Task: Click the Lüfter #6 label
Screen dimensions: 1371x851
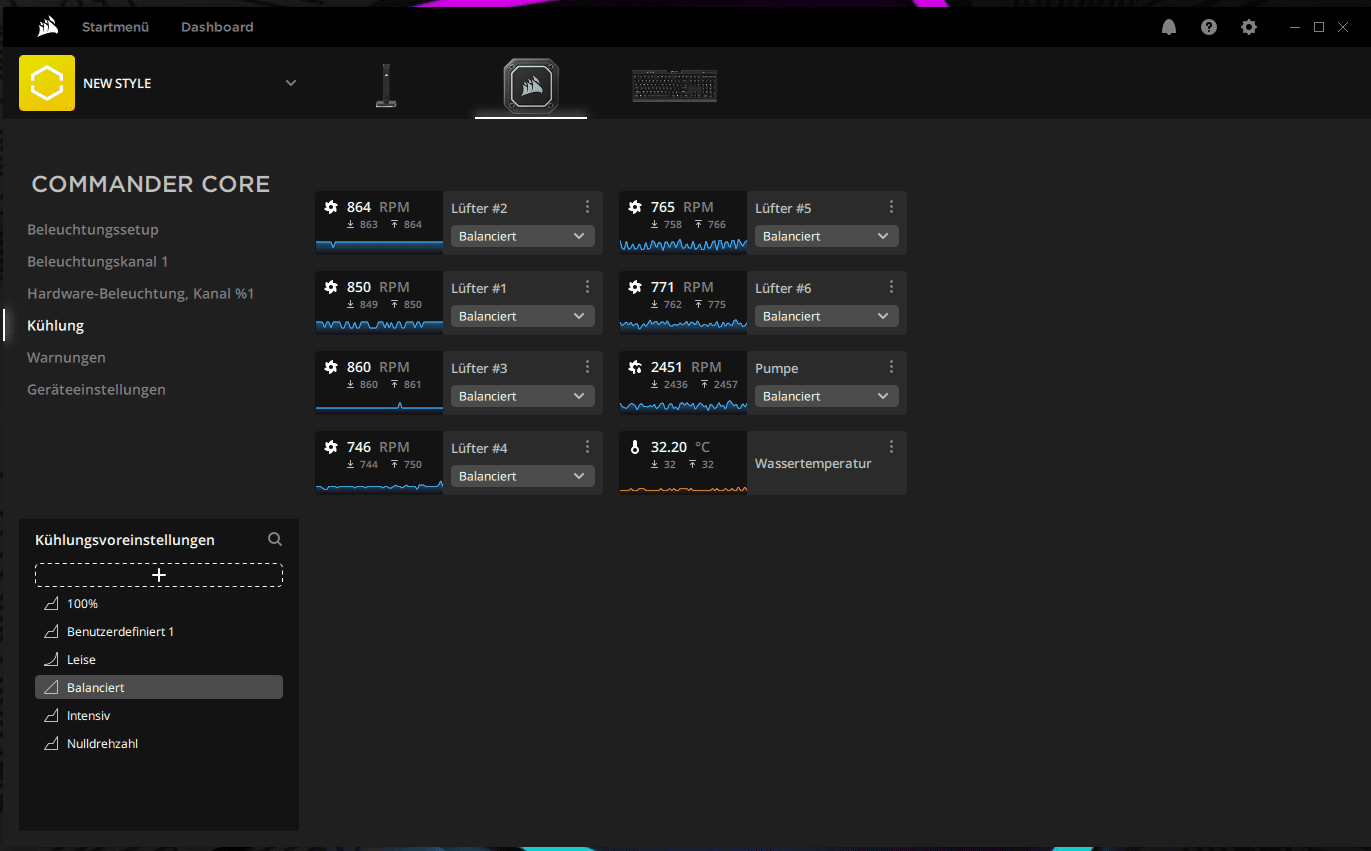Action: click(783, 288)
